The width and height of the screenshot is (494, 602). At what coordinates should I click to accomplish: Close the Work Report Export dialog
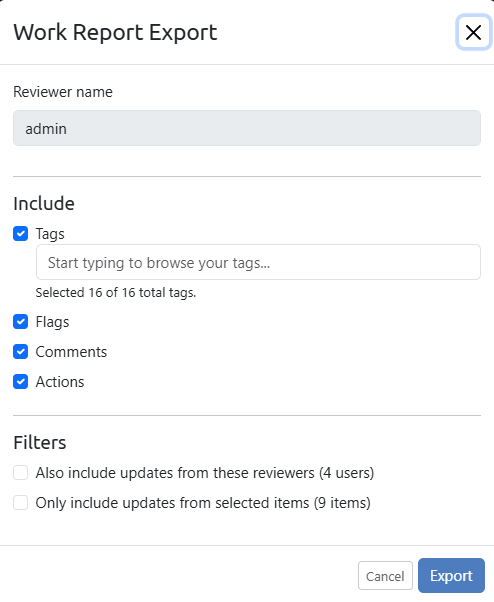point(473,32)
